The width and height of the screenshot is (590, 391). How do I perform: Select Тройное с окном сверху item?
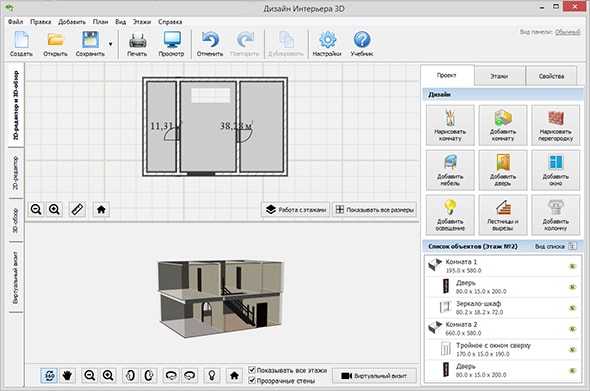(503, 350)
